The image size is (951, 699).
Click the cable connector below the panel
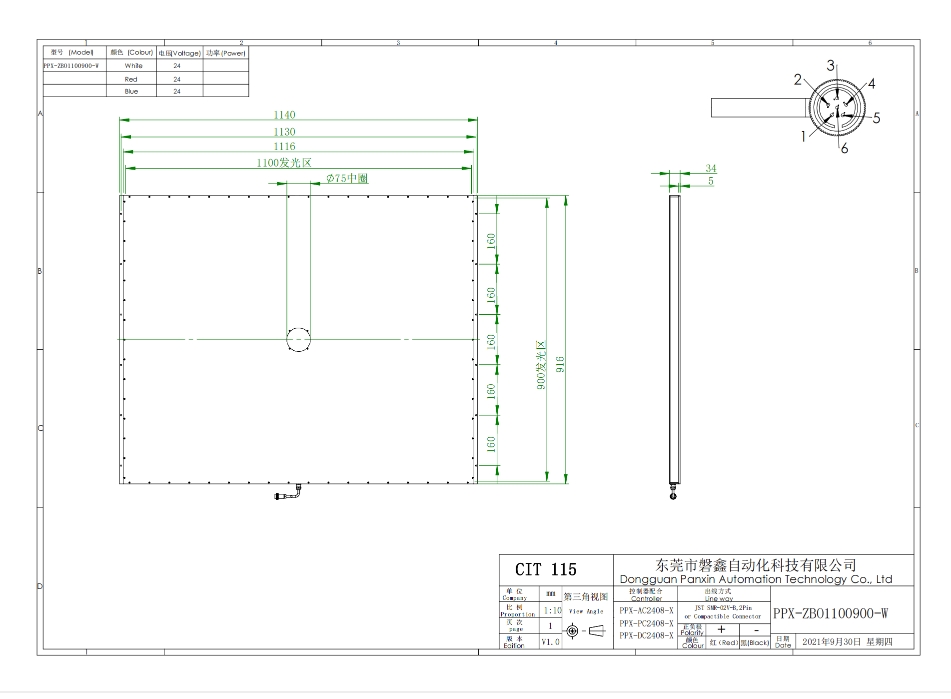285,494
